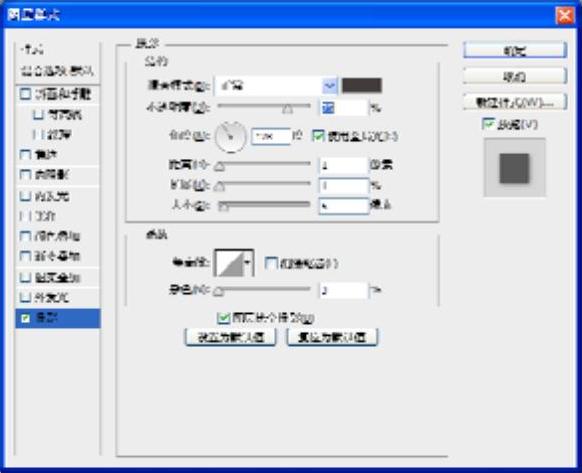Click the Opacity slider track
Image resolution: width=582 pixels, height=473 pixels.
(264, 106)
